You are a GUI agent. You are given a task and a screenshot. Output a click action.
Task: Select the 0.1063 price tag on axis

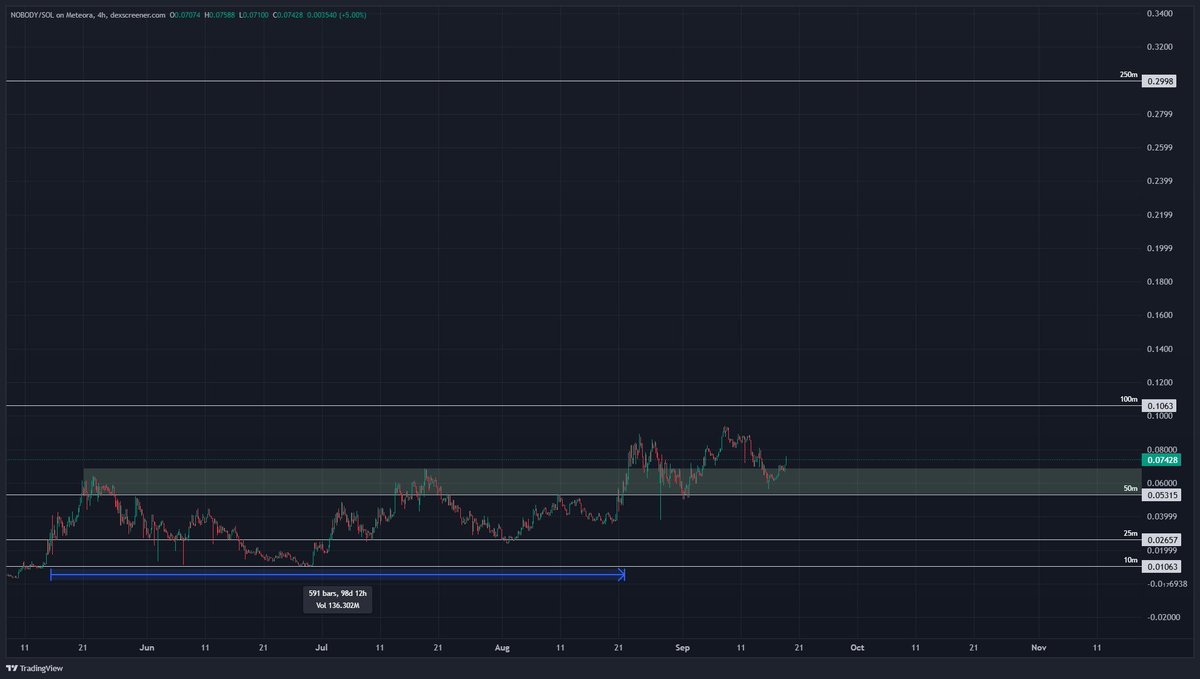[x=1159, y=406]
